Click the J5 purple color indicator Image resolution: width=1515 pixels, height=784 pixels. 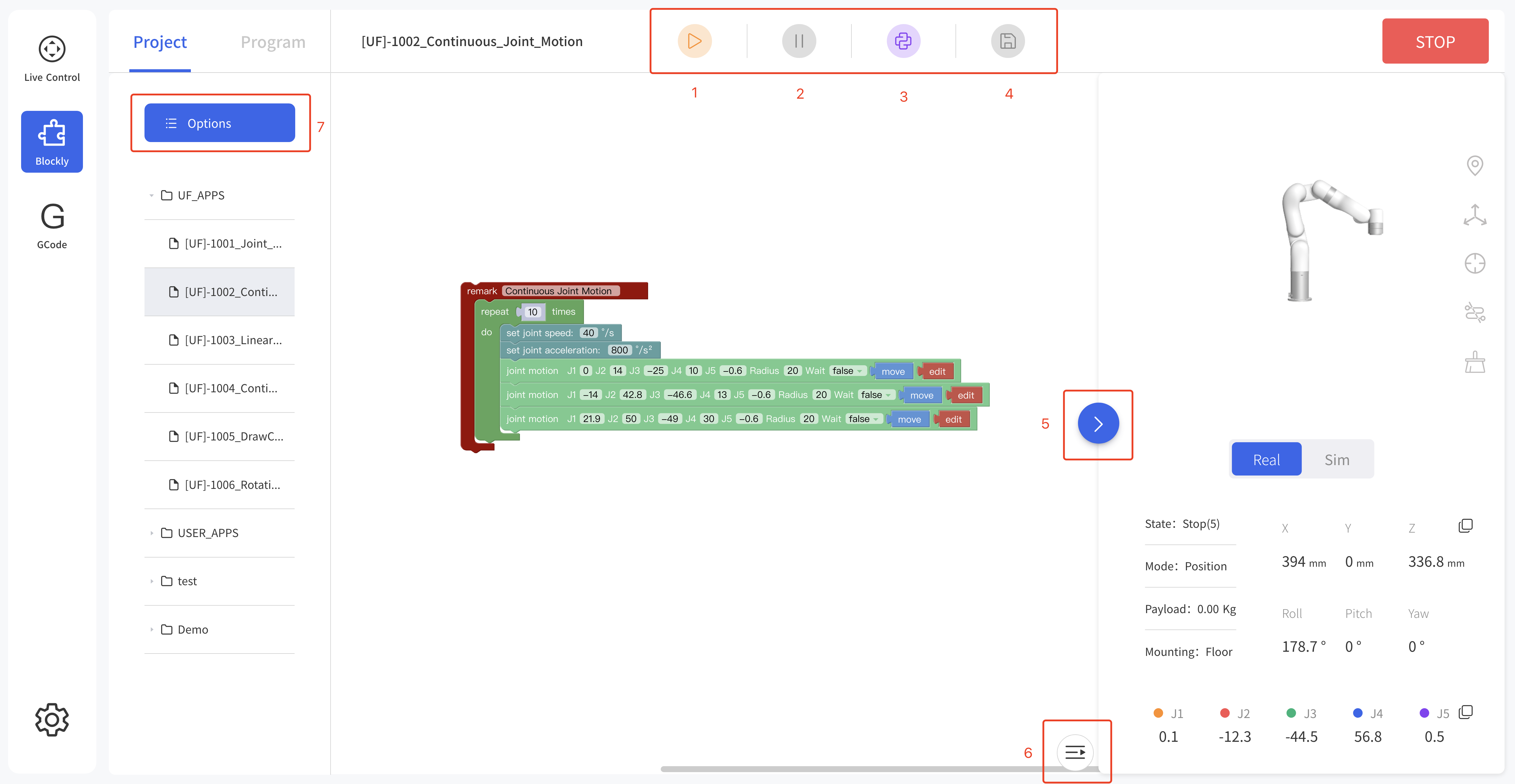1424,713
